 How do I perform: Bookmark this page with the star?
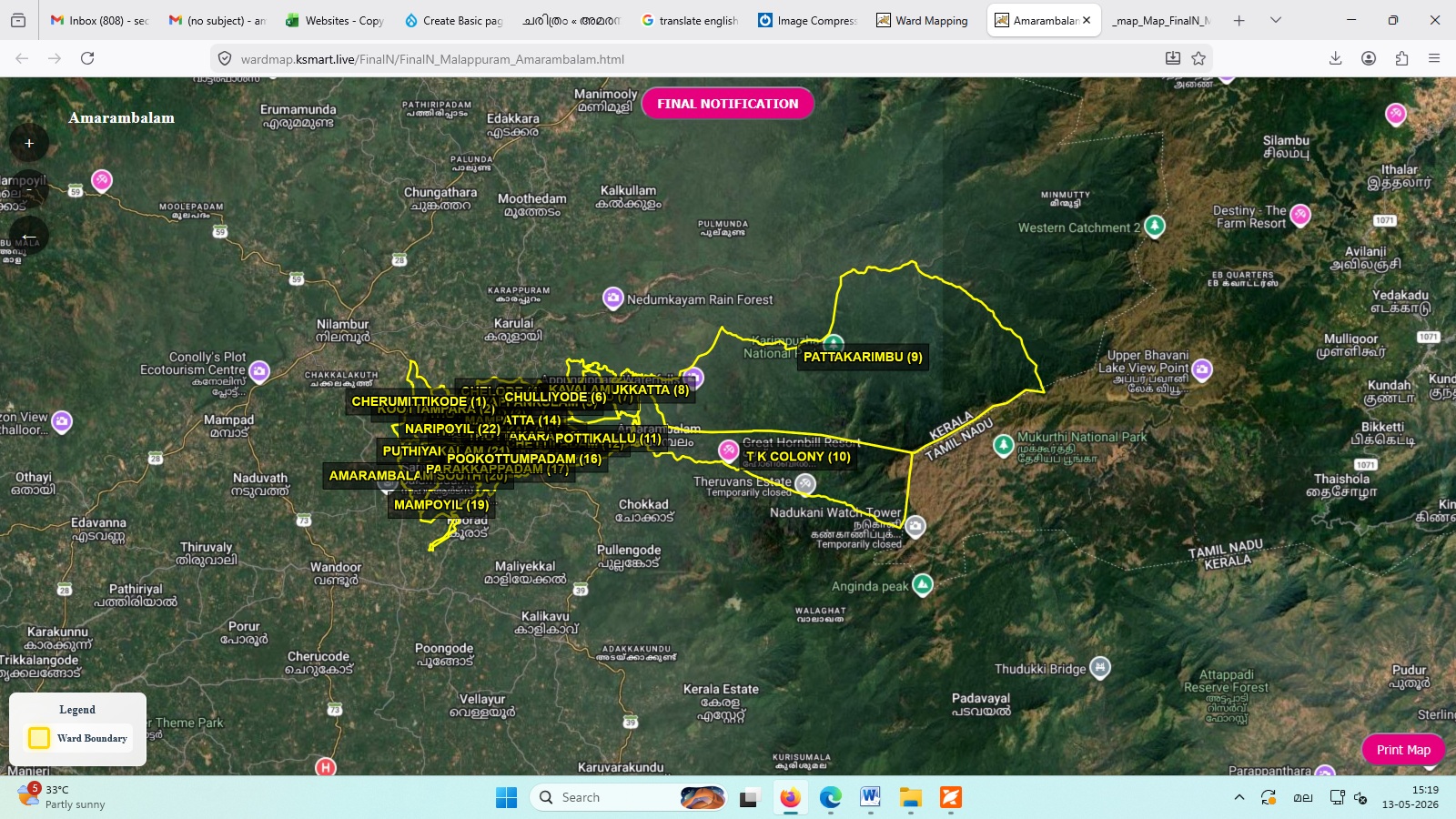point(1198,58)
